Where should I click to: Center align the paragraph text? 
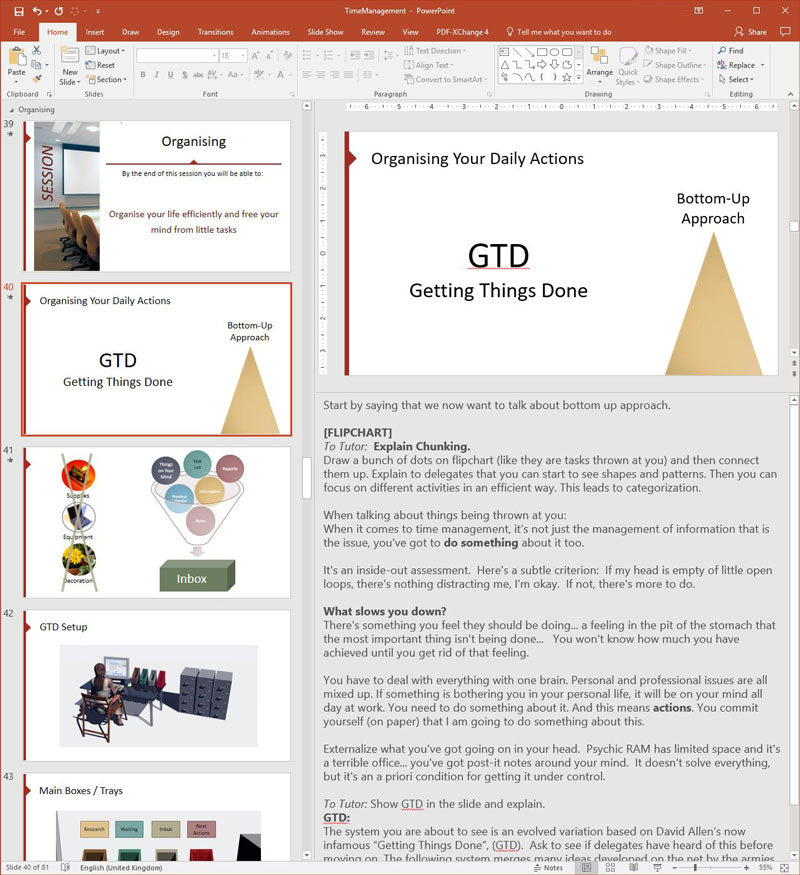321,75
